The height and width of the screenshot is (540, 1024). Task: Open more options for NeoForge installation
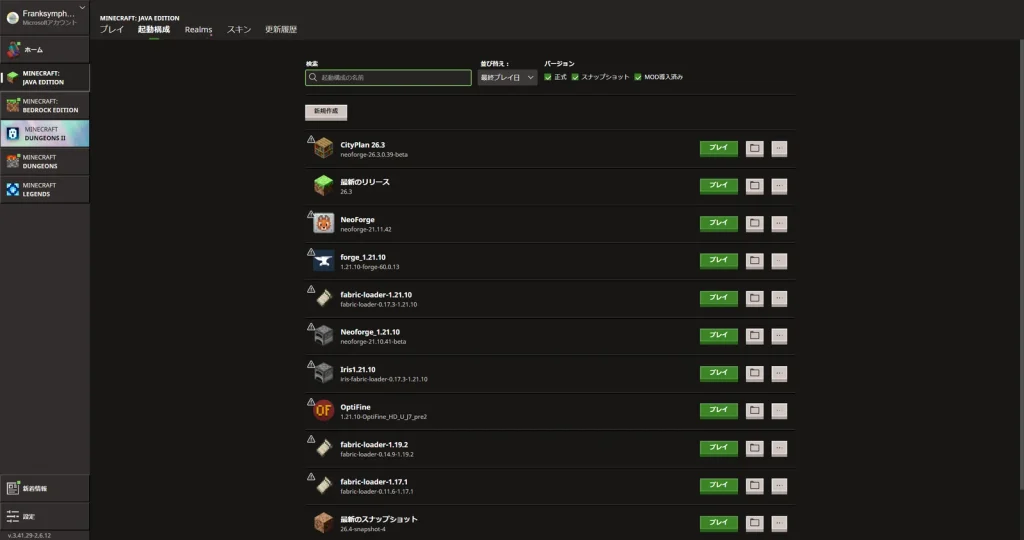click(779, 223)
